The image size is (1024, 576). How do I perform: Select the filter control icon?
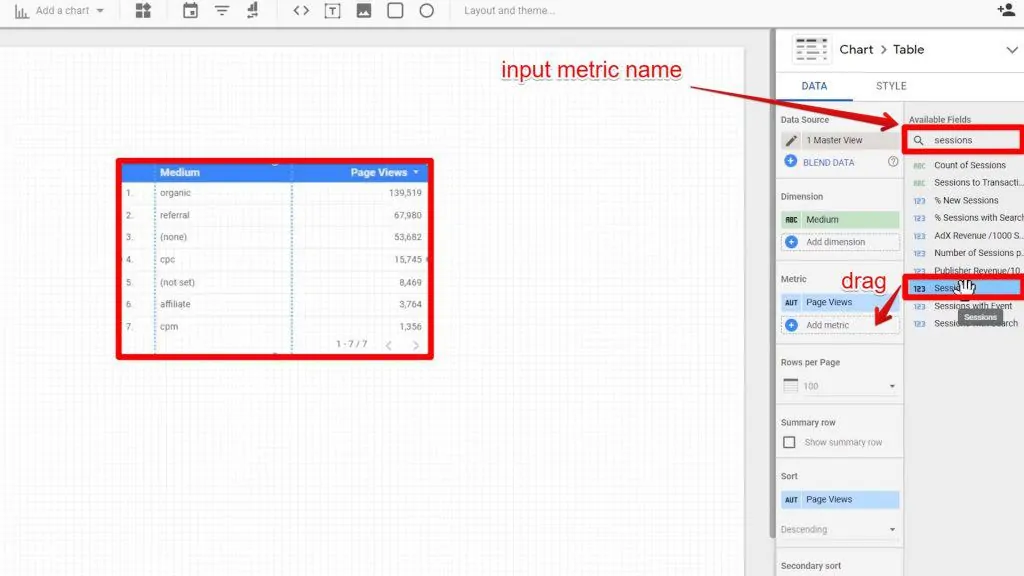(x=220, y=11)
